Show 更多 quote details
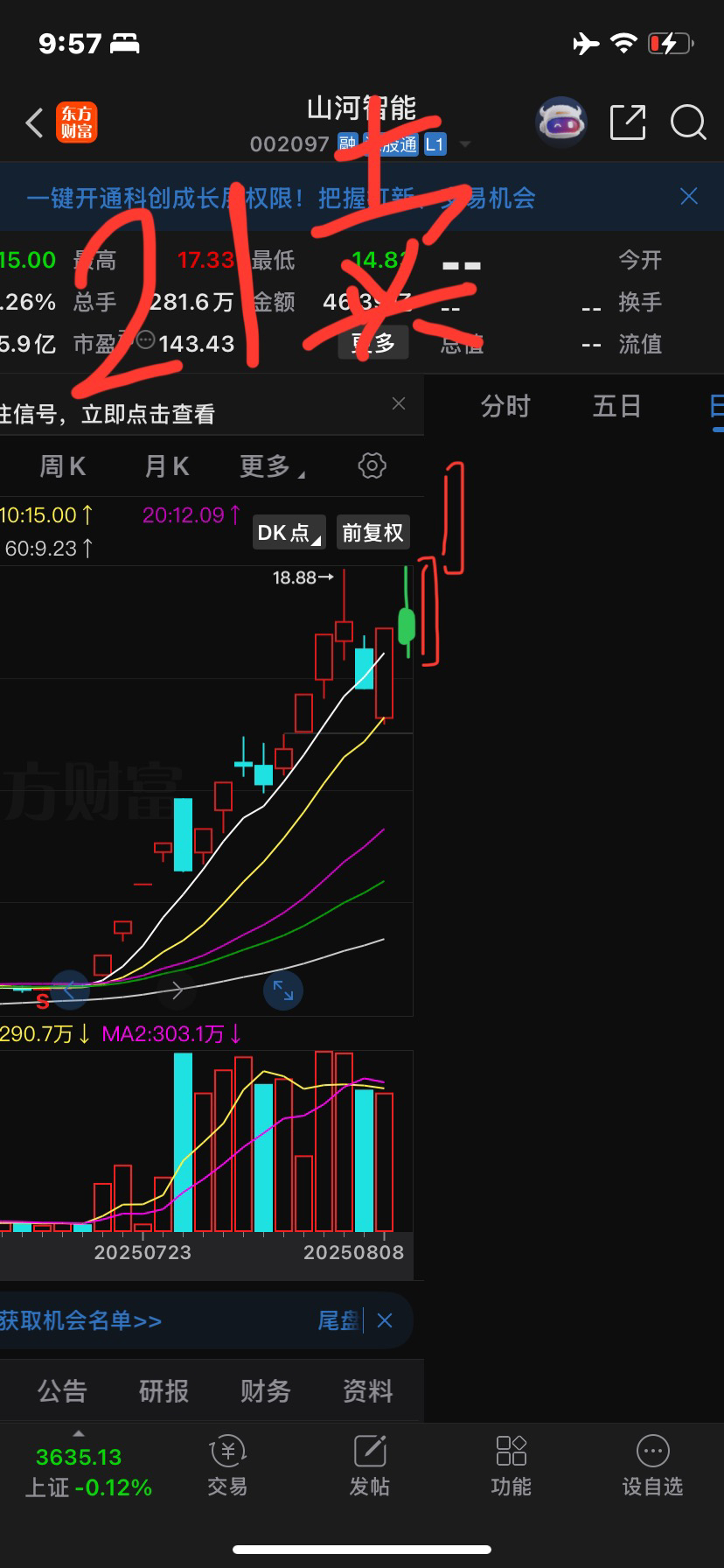The image size is (724, 1568). (x=373, y=343)
